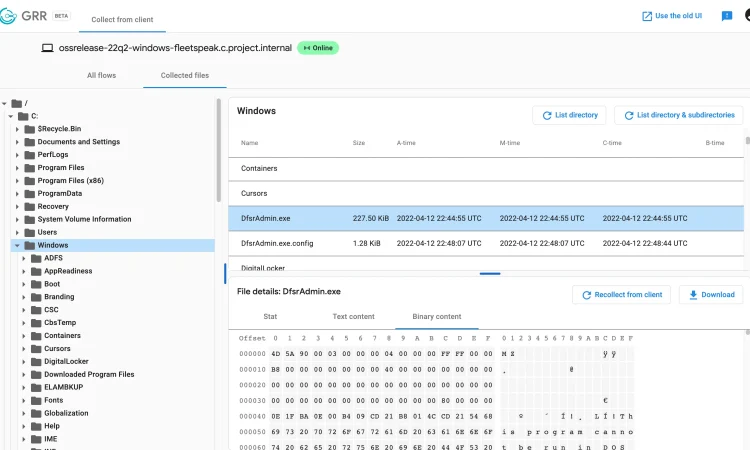Click the C: drive folder icon
The width and height of the screenshot is (750, 450).
pos(23,116)
